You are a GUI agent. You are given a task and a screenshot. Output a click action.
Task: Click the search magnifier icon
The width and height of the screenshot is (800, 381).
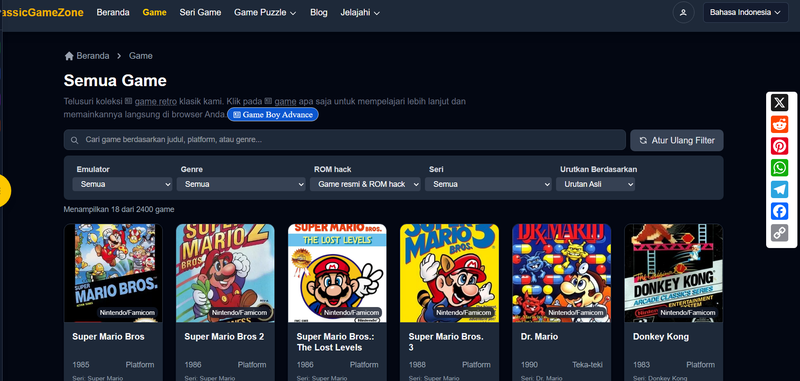coord(74,140)
